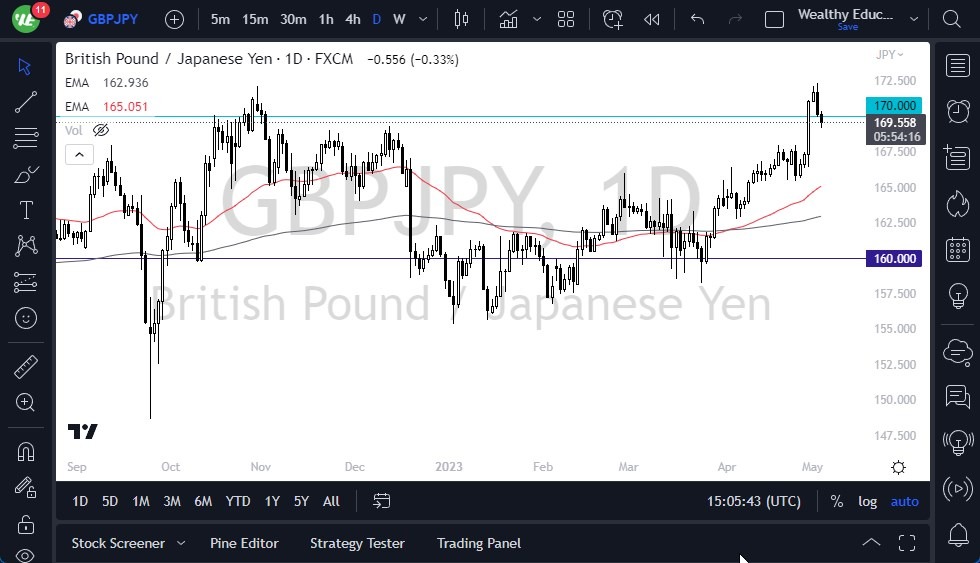This screenshot has height=563, width=980.
Task: Click the bar replay rewind icon
Action: [x=652, y=19]
